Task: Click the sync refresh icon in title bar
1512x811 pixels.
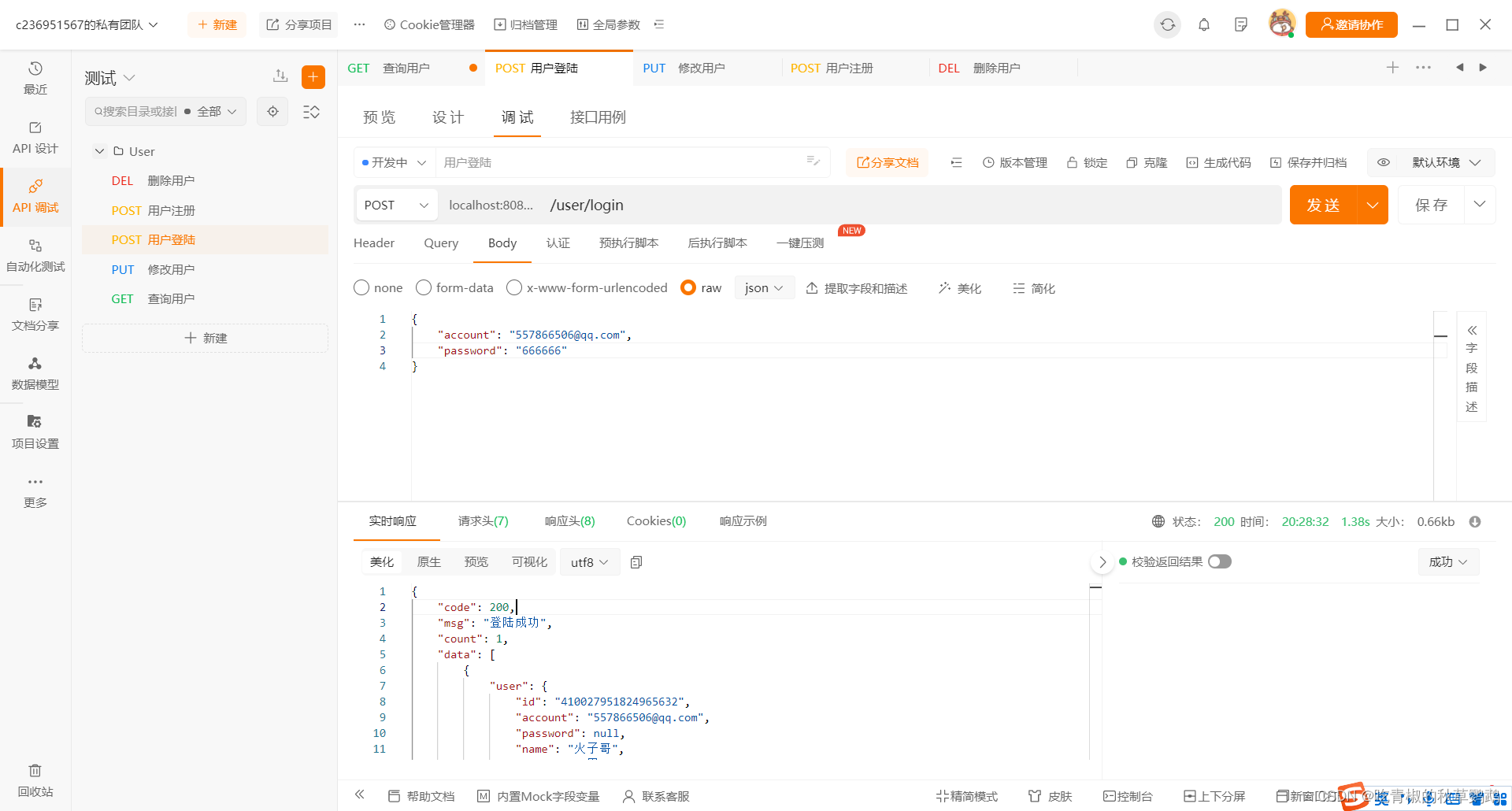Action: tap(1168, 24)
